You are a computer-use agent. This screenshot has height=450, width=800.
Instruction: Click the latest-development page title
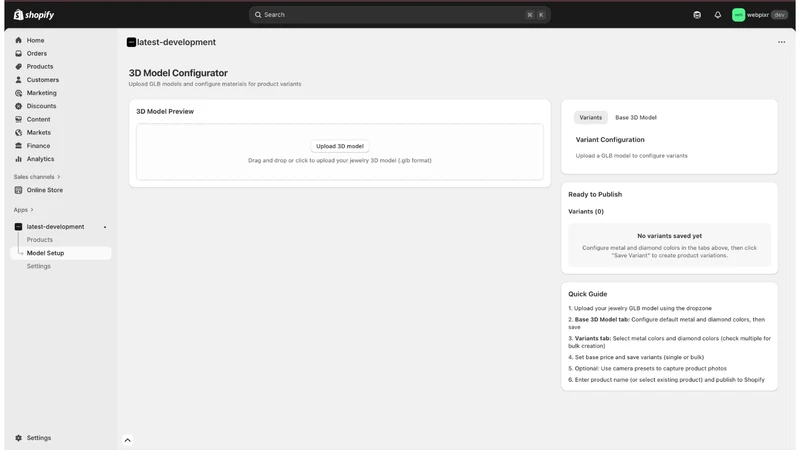click(x=176, y=42)
